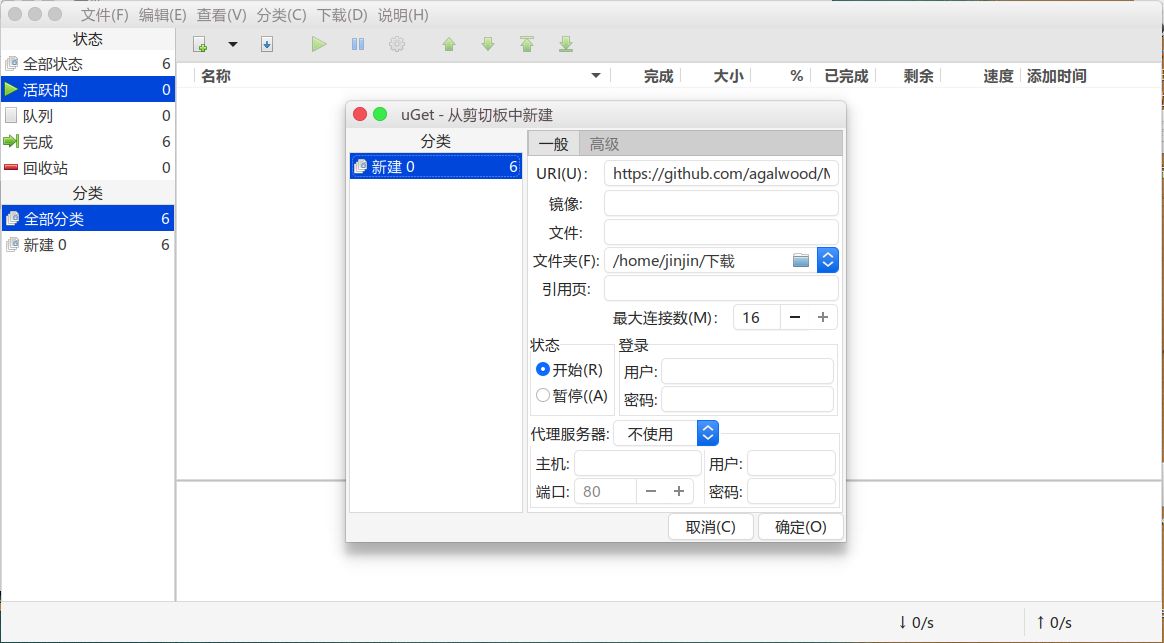The height and width of the screenshot is (643, 1164).
Task: Select 完成 status row
Action: click(88, 142)
